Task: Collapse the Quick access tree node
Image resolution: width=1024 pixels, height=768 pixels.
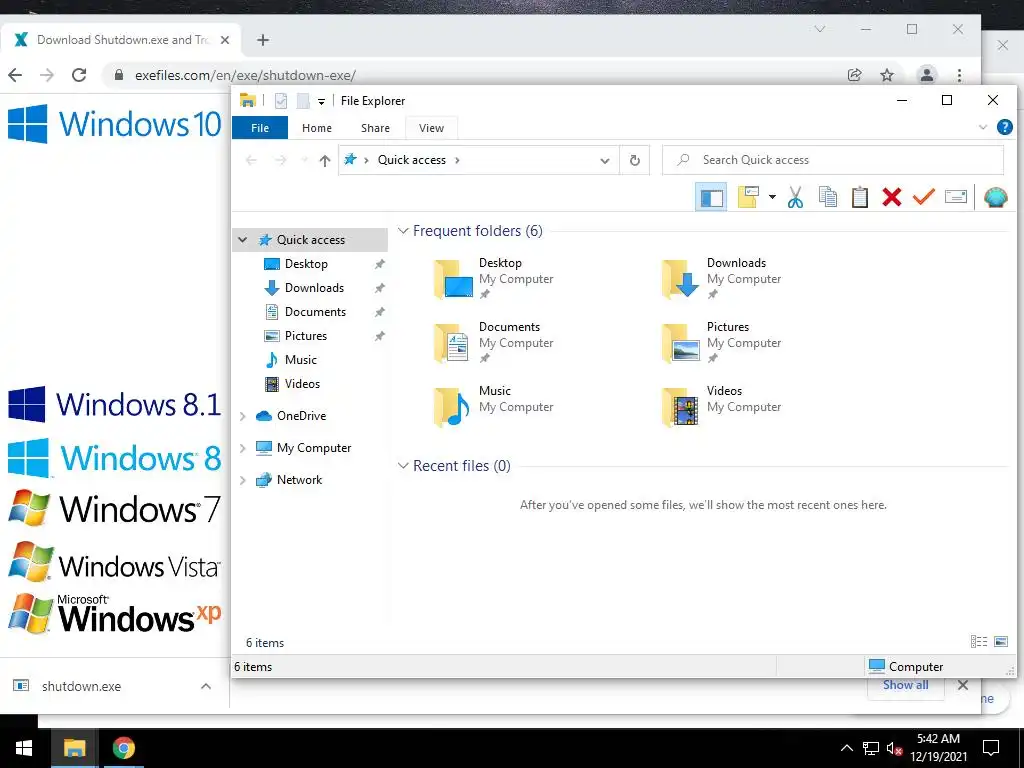Action: click(x=242, y=240)
